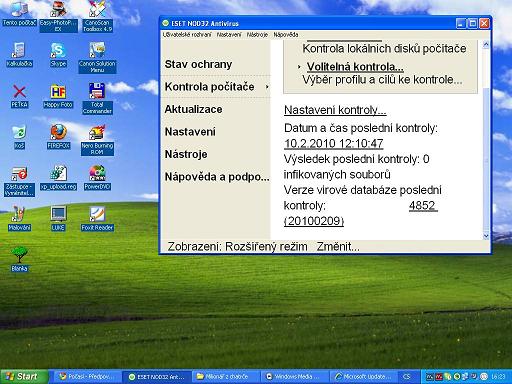The height and width of the screenshot is (384, 512).
Task: Open Nero Burning ROM shortcut
Action: point(97,139)
